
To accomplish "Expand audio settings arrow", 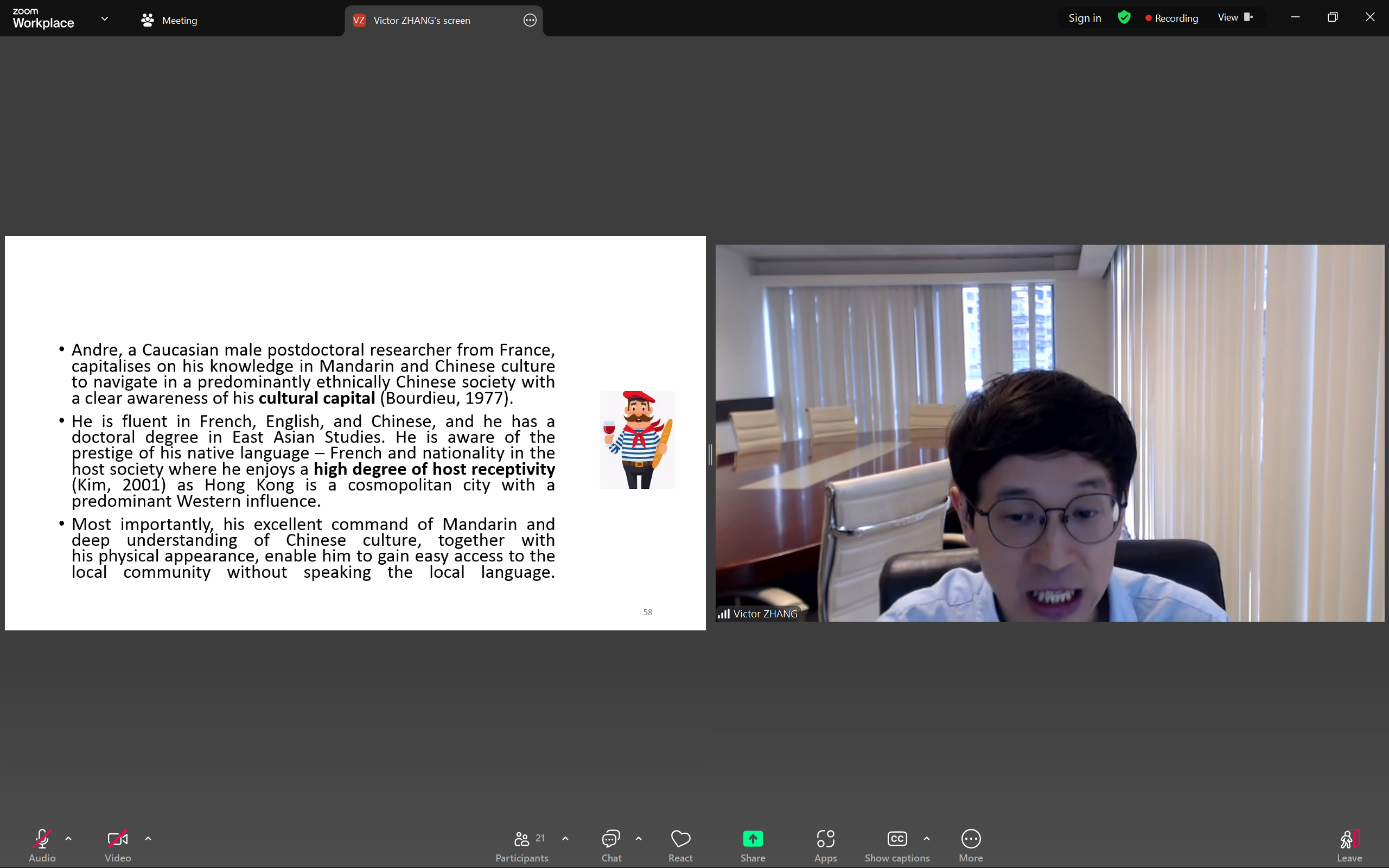I will tap(68, 839).
